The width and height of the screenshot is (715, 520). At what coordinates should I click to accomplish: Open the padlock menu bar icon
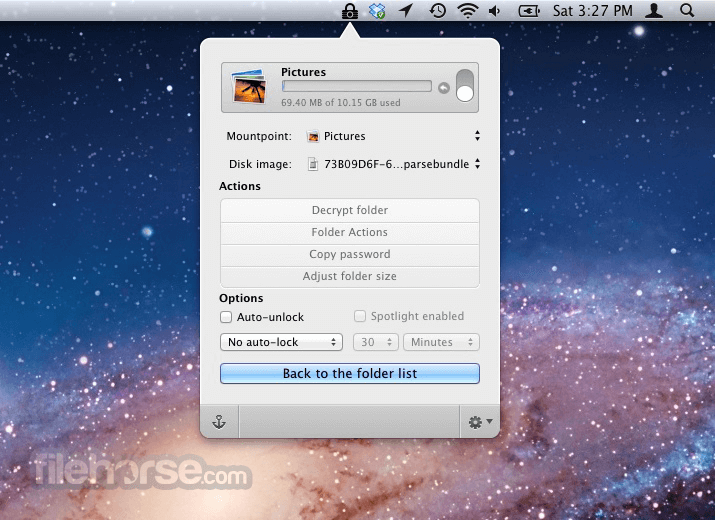tap(350, 11)
